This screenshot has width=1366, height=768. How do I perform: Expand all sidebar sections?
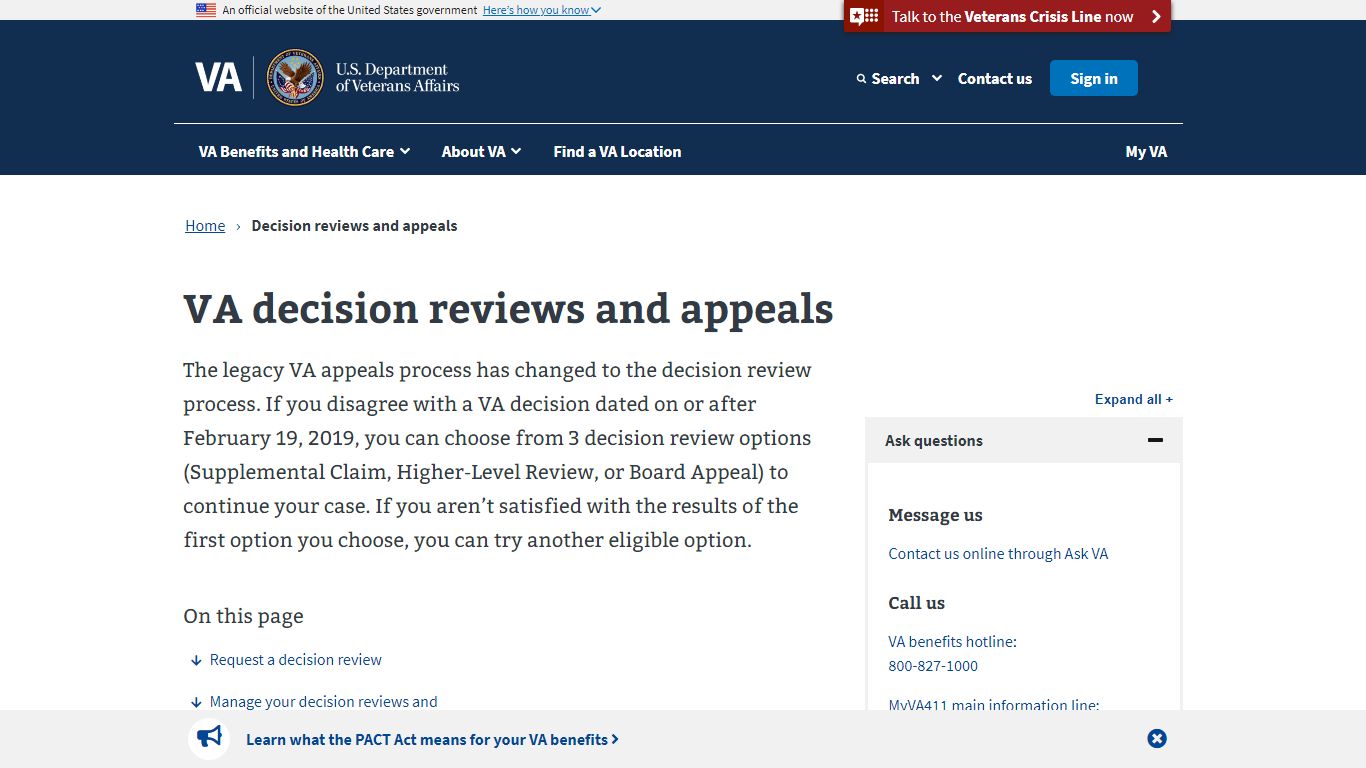click(x=1134, y=399)
